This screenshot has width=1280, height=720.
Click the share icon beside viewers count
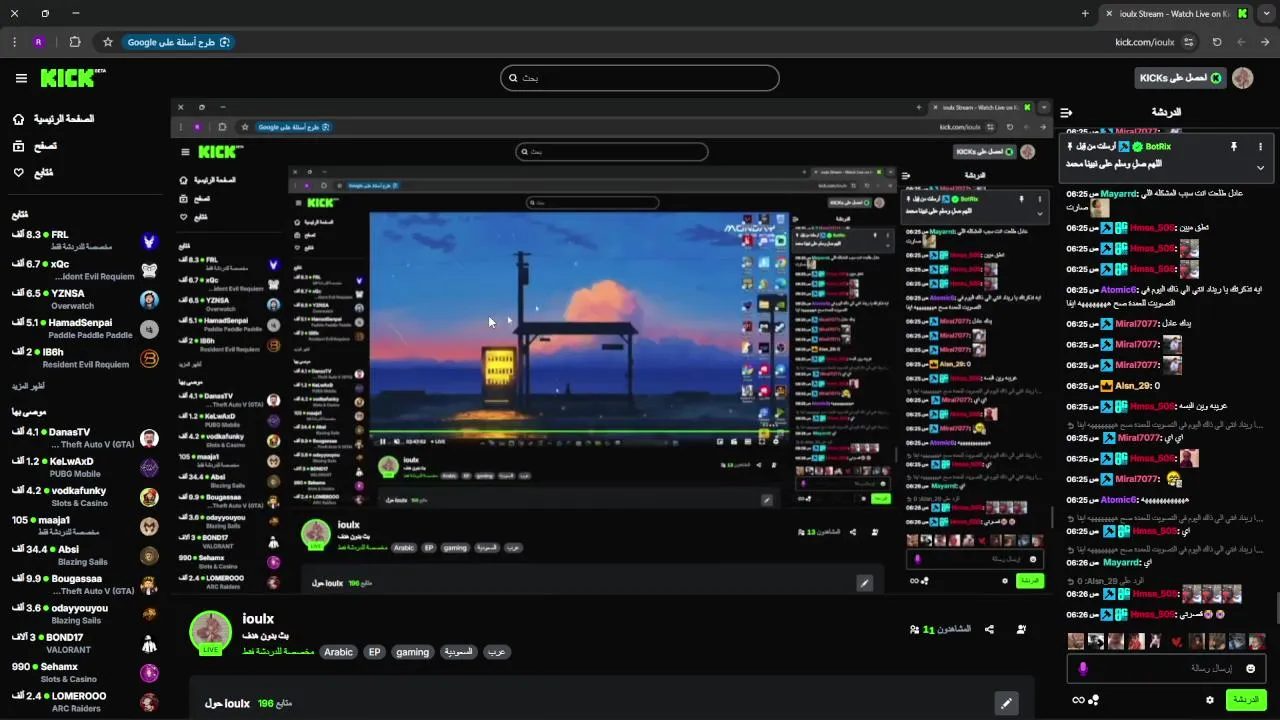coord(989,630)
